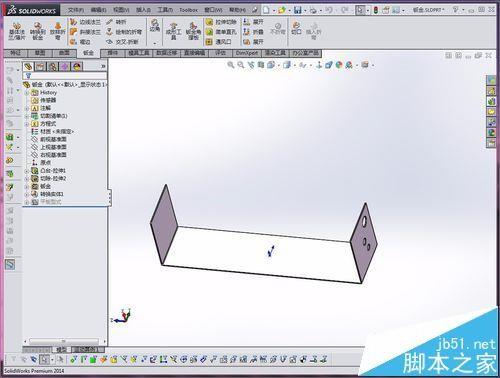This screenshot has width=500, height=378.
Task: Open the Corners tool
Action: 155,25
